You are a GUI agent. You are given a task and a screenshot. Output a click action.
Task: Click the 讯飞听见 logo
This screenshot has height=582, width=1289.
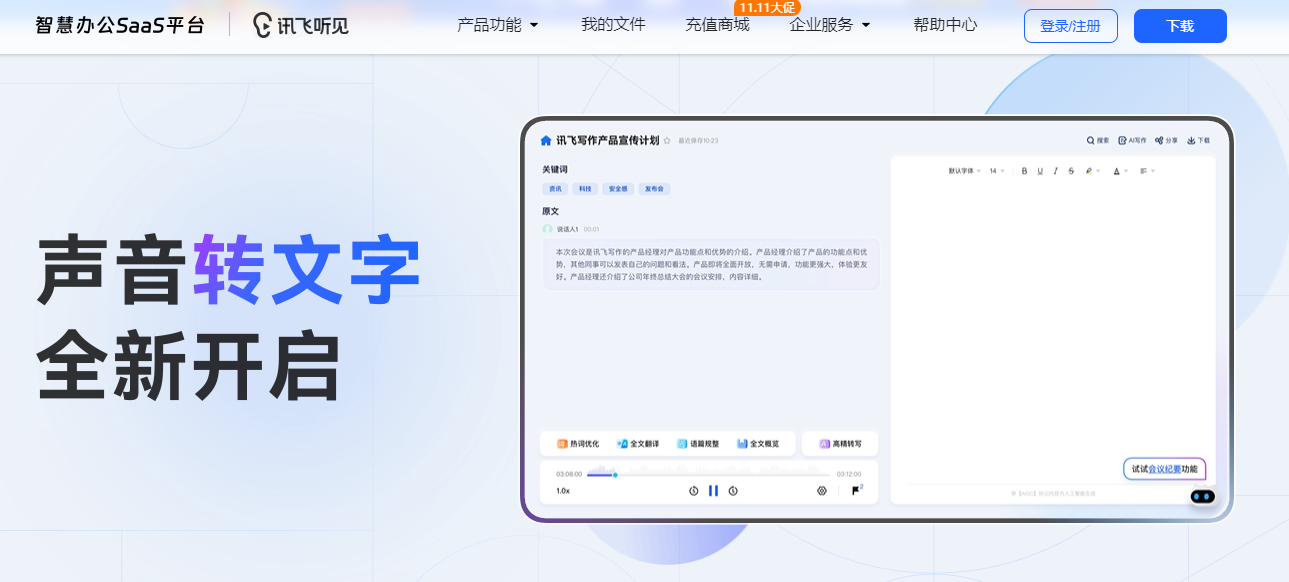(300, 25)
